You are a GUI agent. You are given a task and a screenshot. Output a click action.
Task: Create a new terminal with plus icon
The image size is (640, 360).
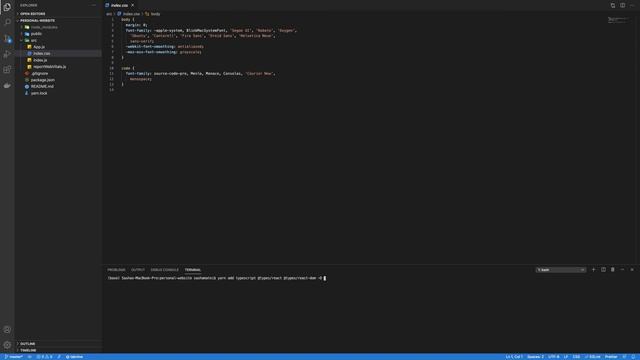tap(593, 270)
